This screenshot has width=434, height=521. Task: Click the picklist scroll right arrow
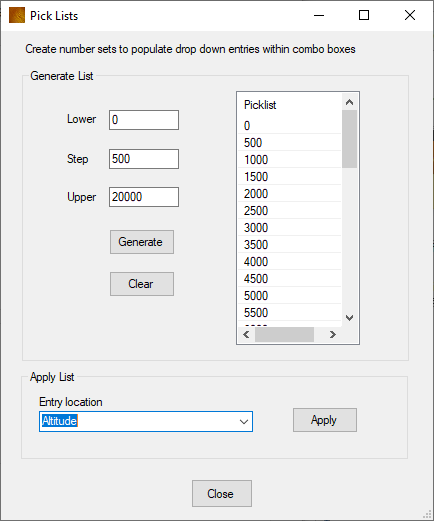click(332, 334)
